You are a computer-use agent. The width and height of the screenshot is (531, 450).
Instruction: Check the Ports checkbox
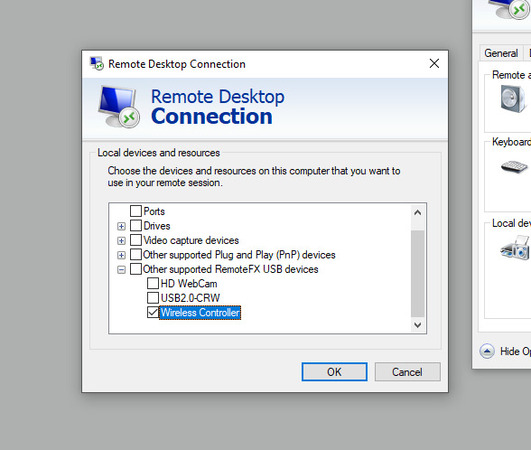(x=136, y=211)
